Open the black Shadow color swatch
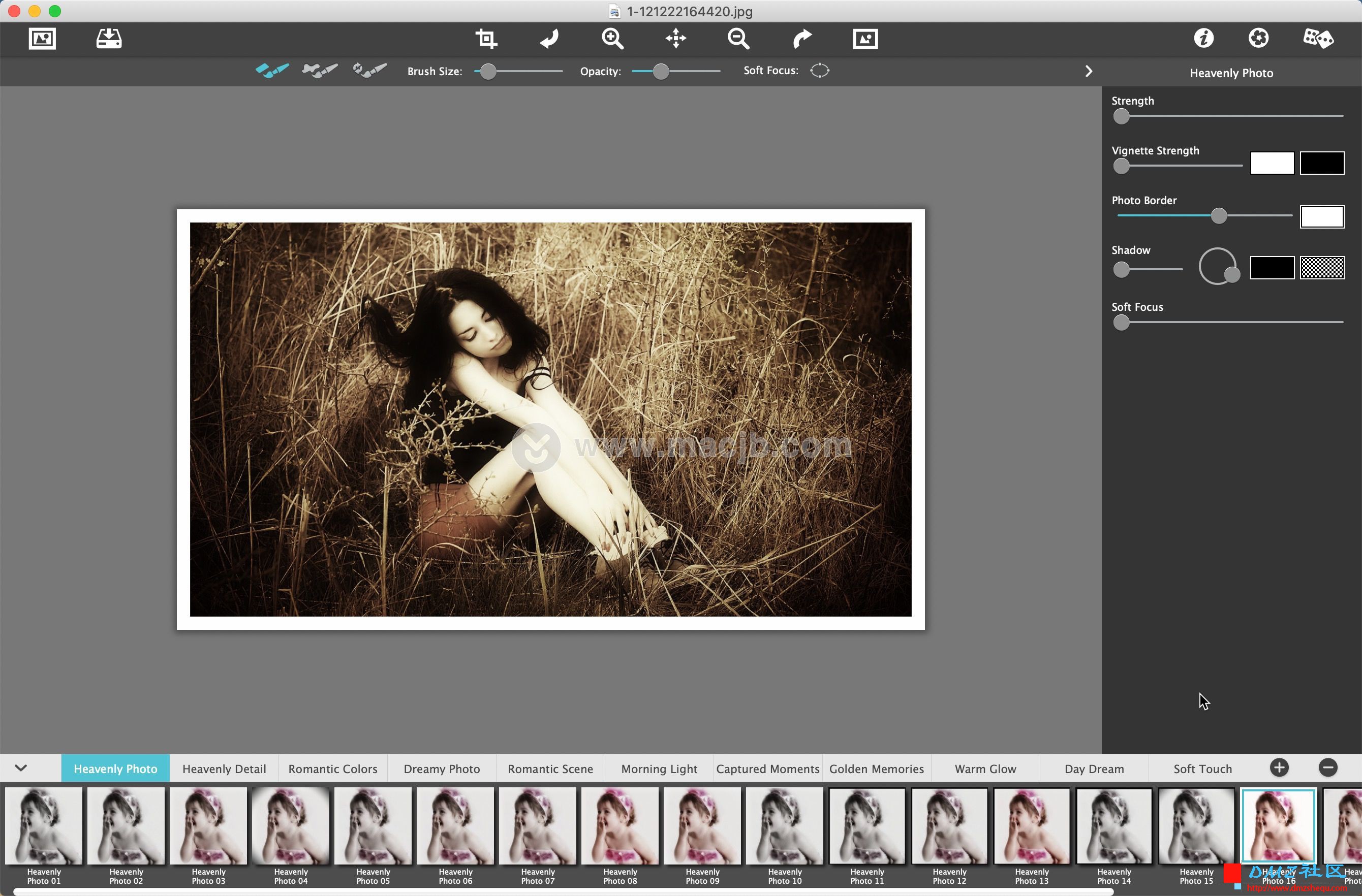Screen dimensions: 1362x896 tap(1272, 268)
